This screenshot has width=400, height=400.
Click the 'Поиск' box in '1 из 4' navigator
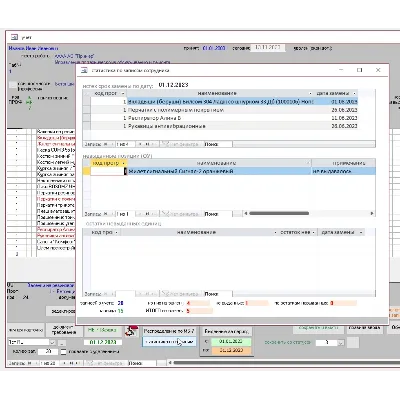(218, 144)
